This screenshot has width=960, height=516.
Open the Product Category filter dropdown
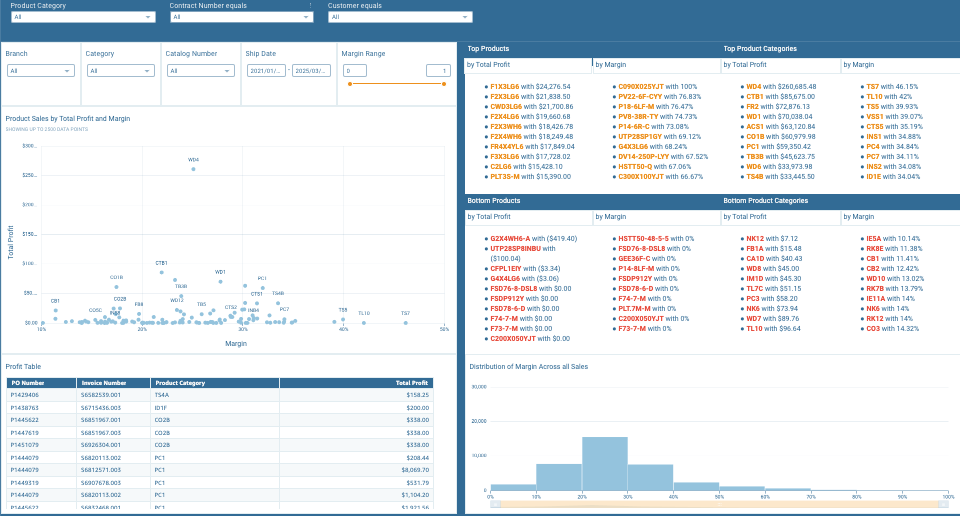[83, 17]
